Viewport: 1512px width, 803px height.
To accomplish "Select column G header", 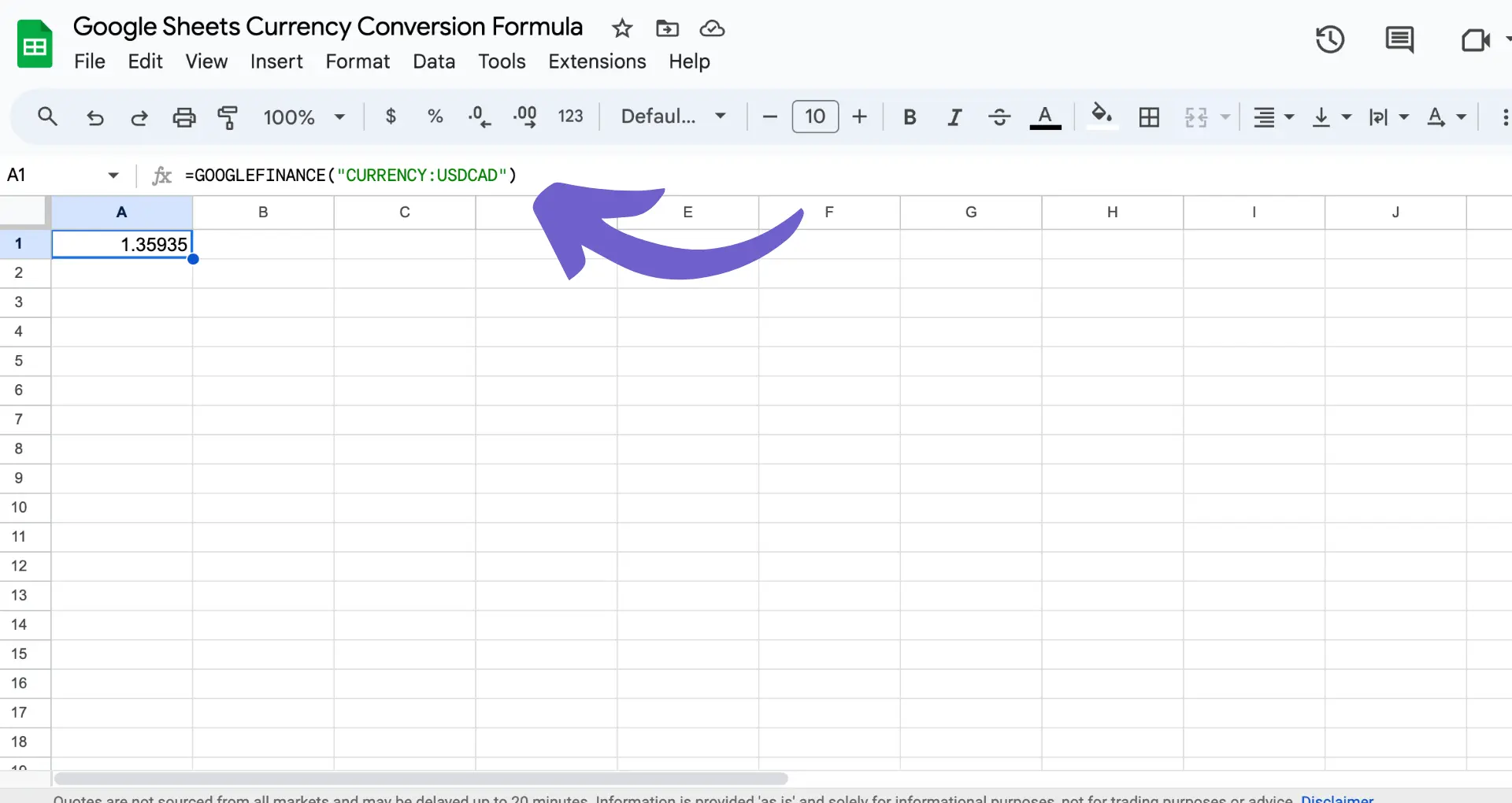I will (971, 212).
